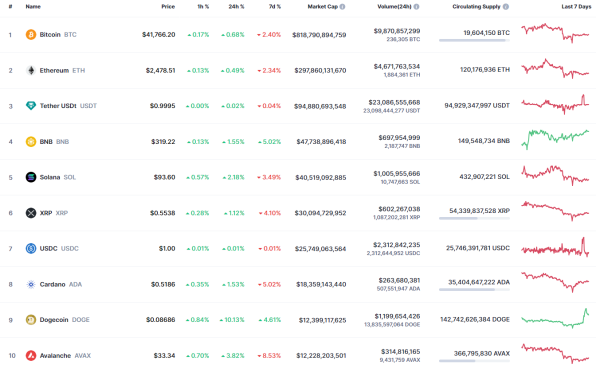Open the Ethereum ETH name link
This screenshot has width=600, height=368.
62,70
